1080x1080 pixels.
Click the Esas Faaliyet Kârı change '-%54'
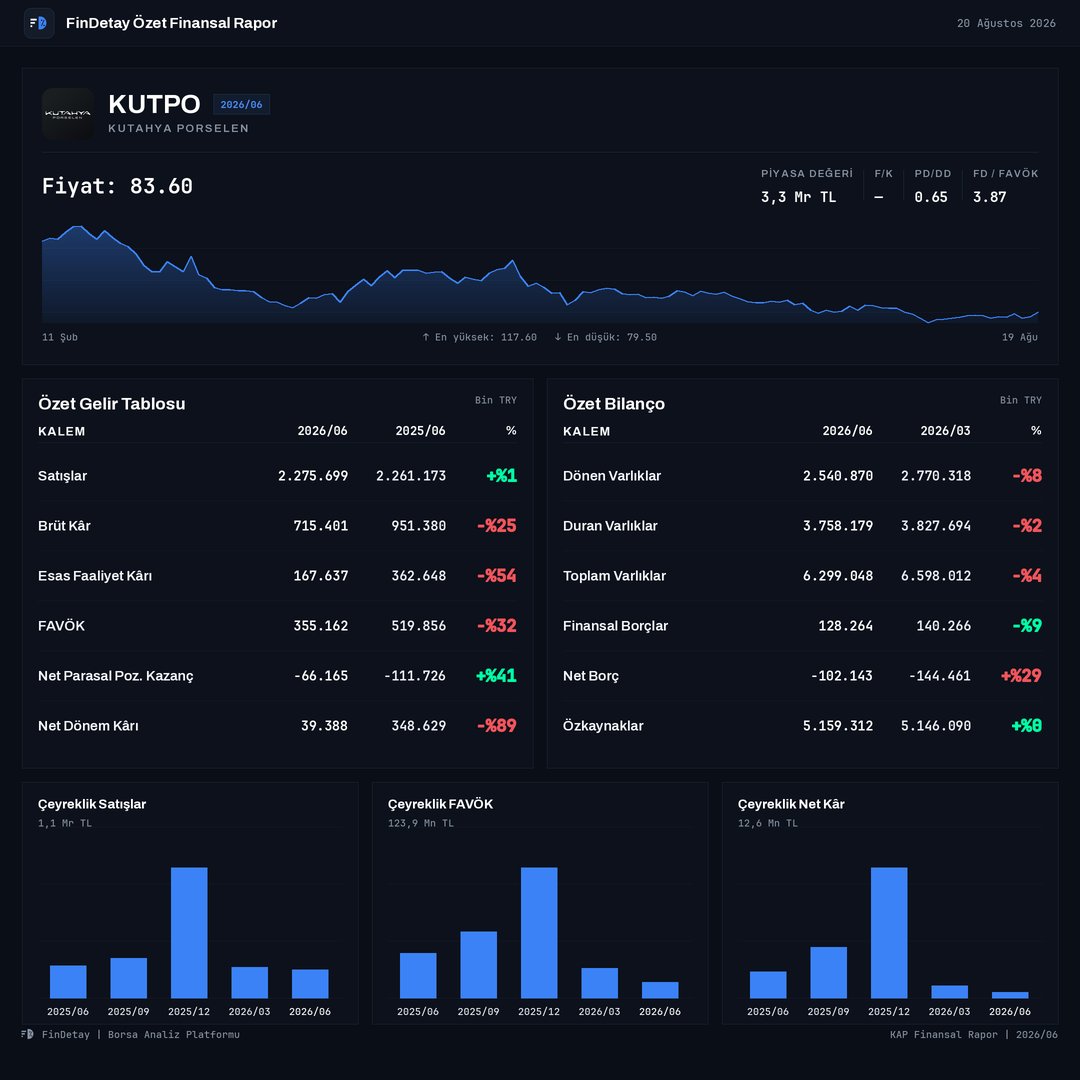(x=497, y=575)
